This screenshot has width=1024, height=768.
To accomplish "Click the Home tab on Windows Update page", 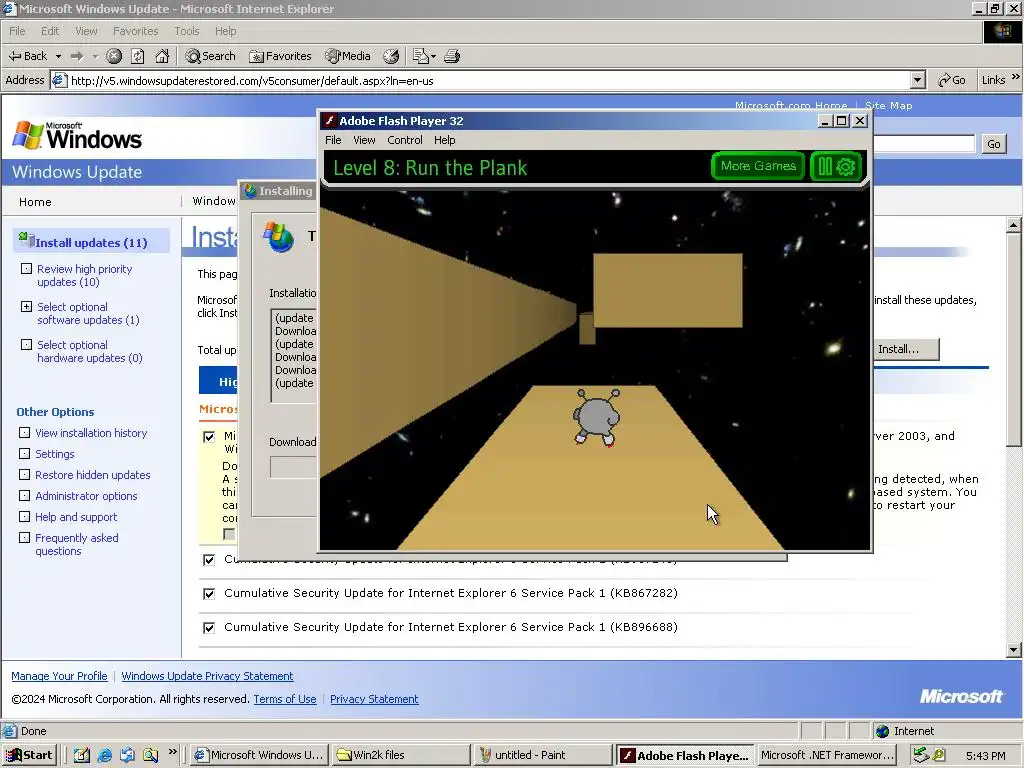I will 35,202.
